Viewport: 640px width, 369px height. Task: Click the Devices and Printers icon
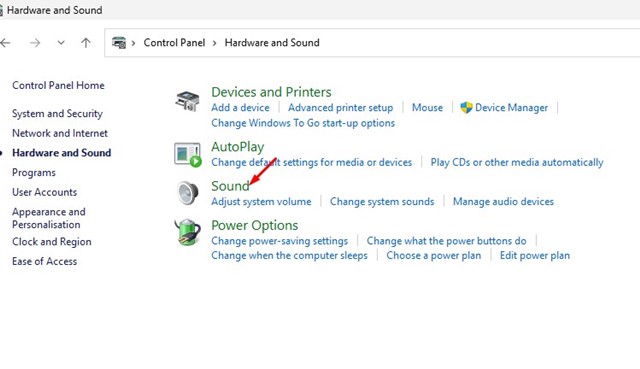click(x=187, y=101)
